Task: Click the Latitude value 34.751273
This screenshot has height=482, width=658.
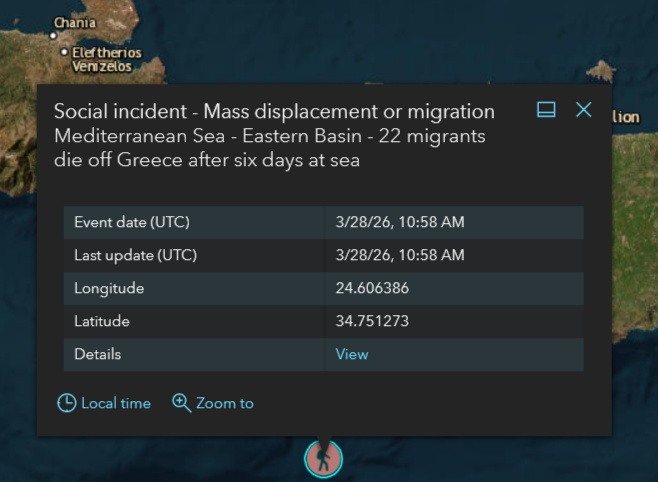Action: (373, 321)
